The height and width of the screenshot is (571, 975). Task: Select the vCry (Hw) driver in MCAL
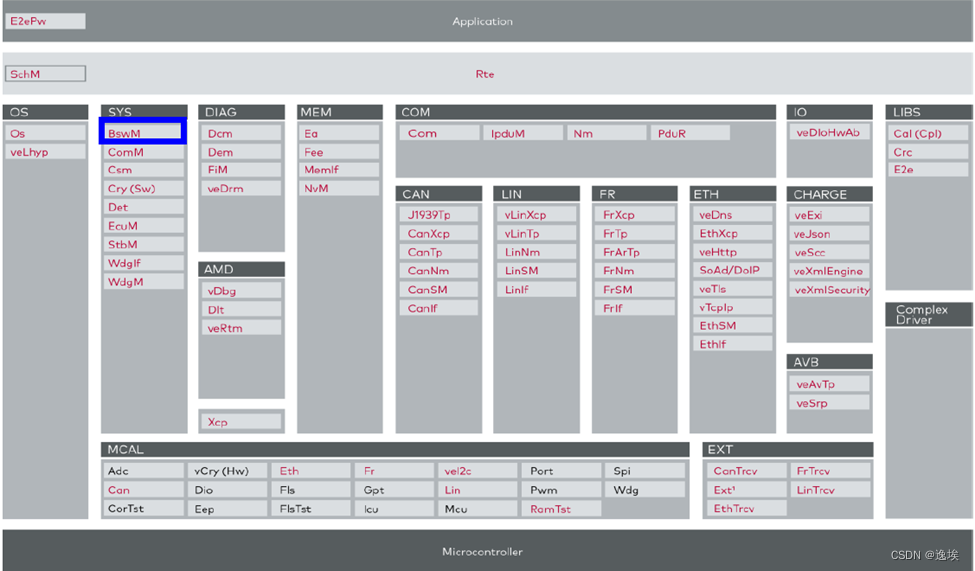pos(228,471)
